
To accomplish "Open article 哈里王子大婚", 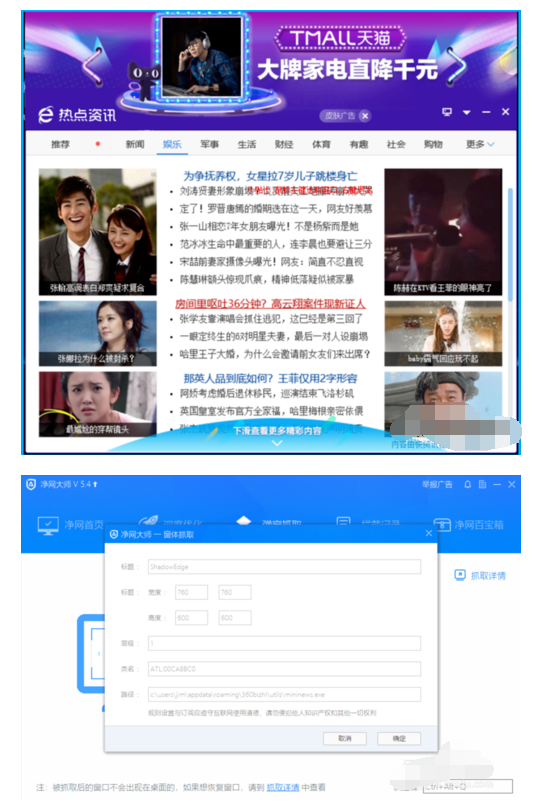I will (275, 354).
